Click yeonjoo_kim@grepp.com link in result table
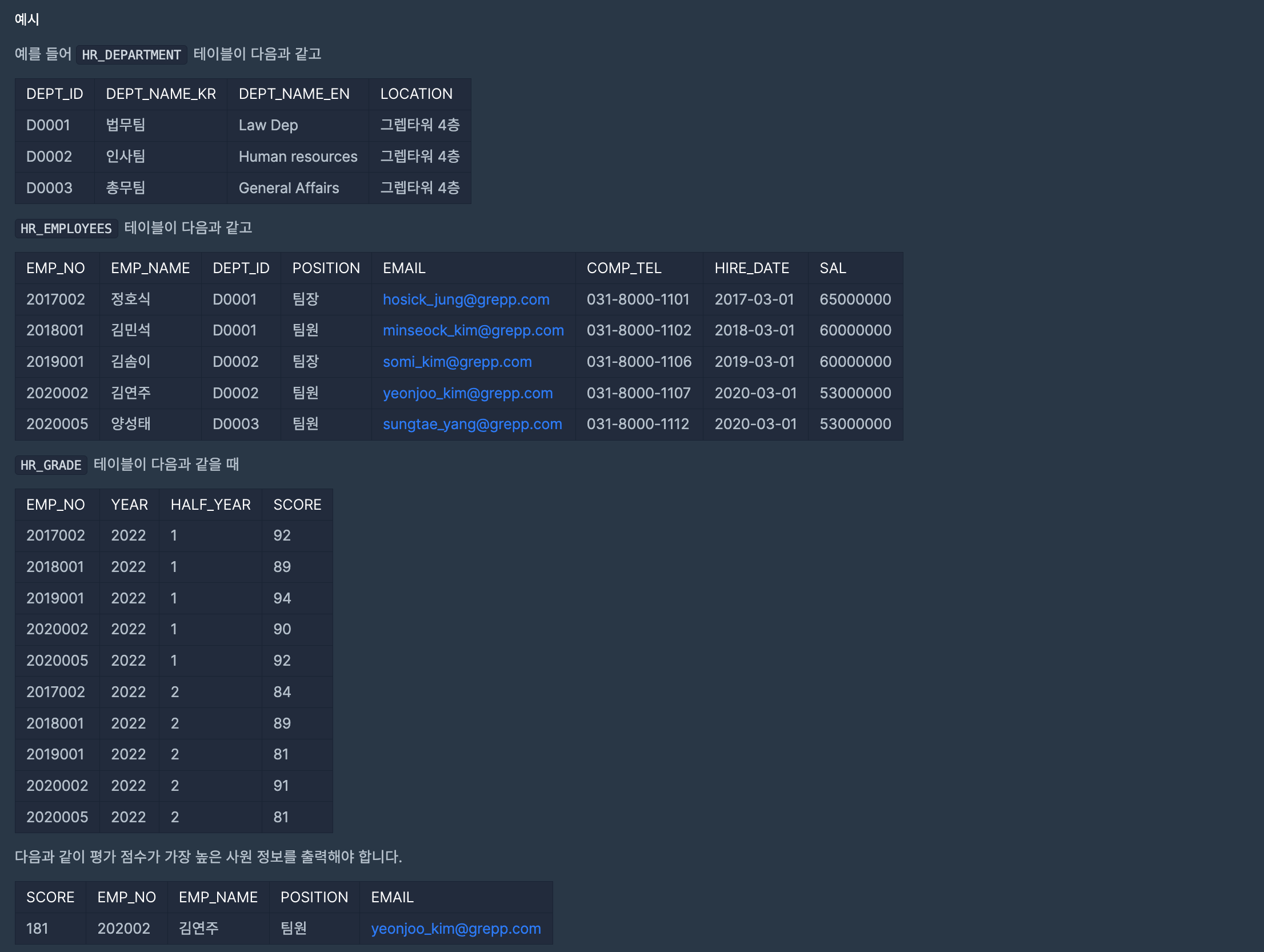The image size is (1264, 952). tap(455, 929)
